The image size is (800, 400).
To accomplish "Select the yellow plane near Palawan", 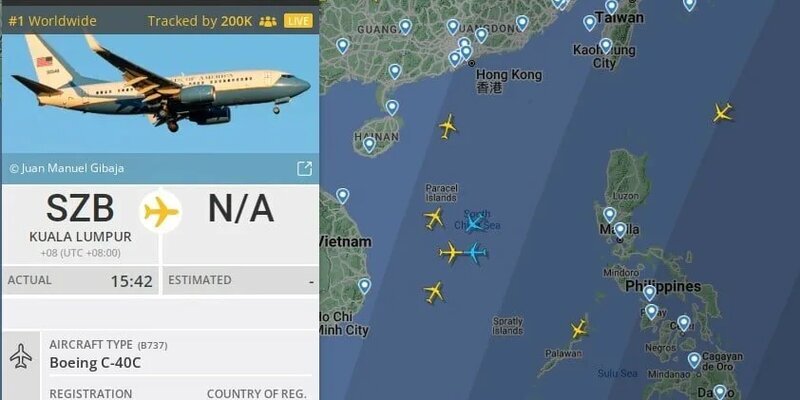I will pyautogui.click(x=579, y=329).
